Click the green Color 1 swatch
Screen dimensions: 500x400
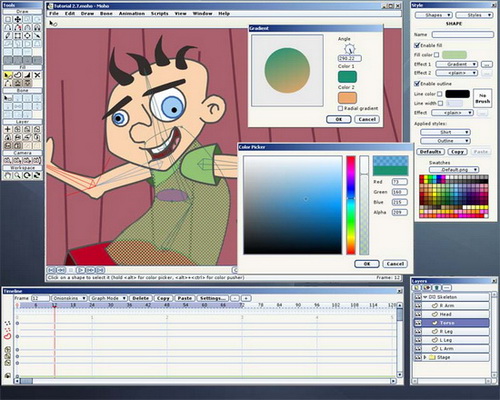point(347,77)
